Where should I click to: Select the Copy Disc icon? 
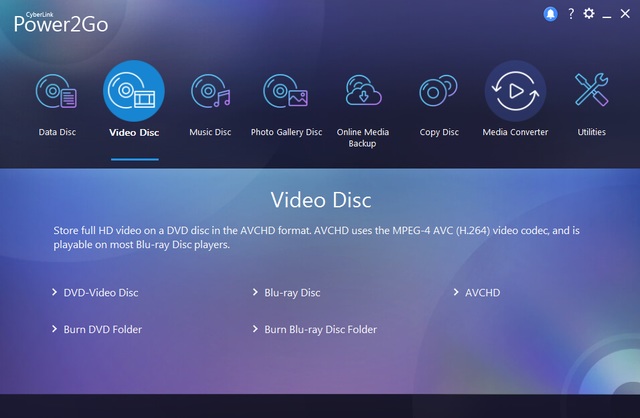tap(439, 91)
